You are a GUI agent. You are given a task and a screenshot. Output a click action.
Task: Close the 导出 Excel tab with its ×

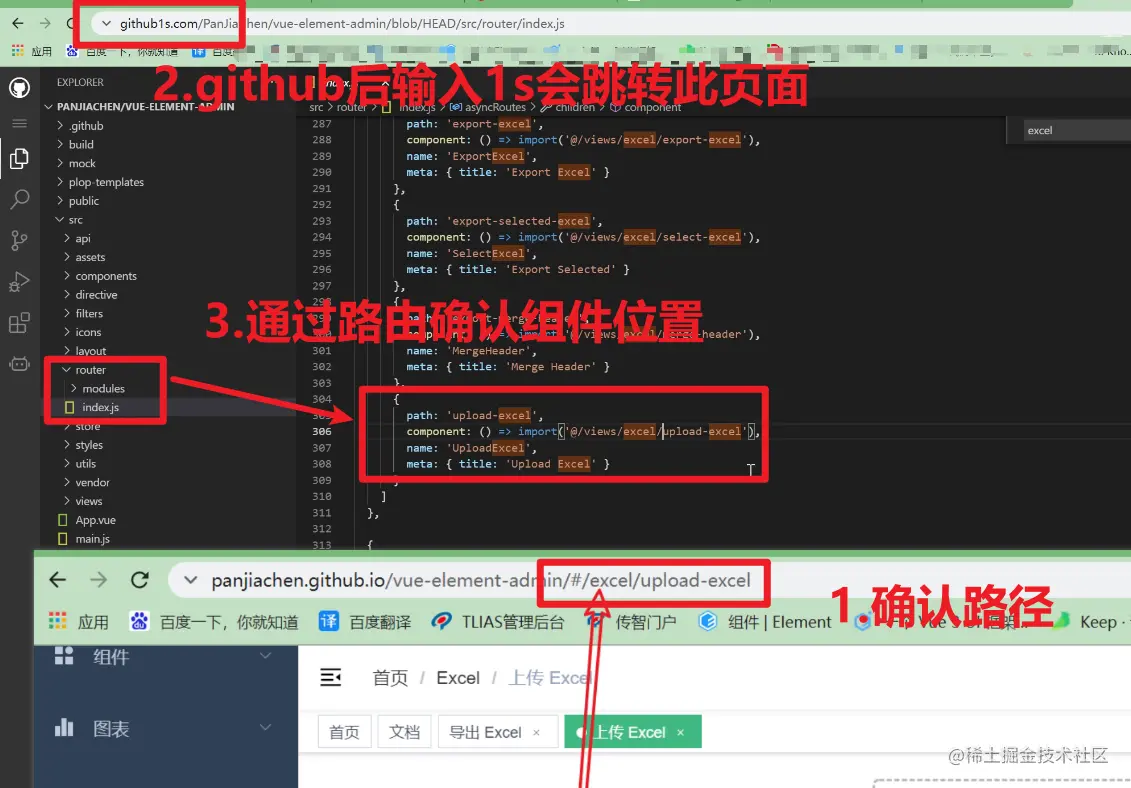(536, 732)
